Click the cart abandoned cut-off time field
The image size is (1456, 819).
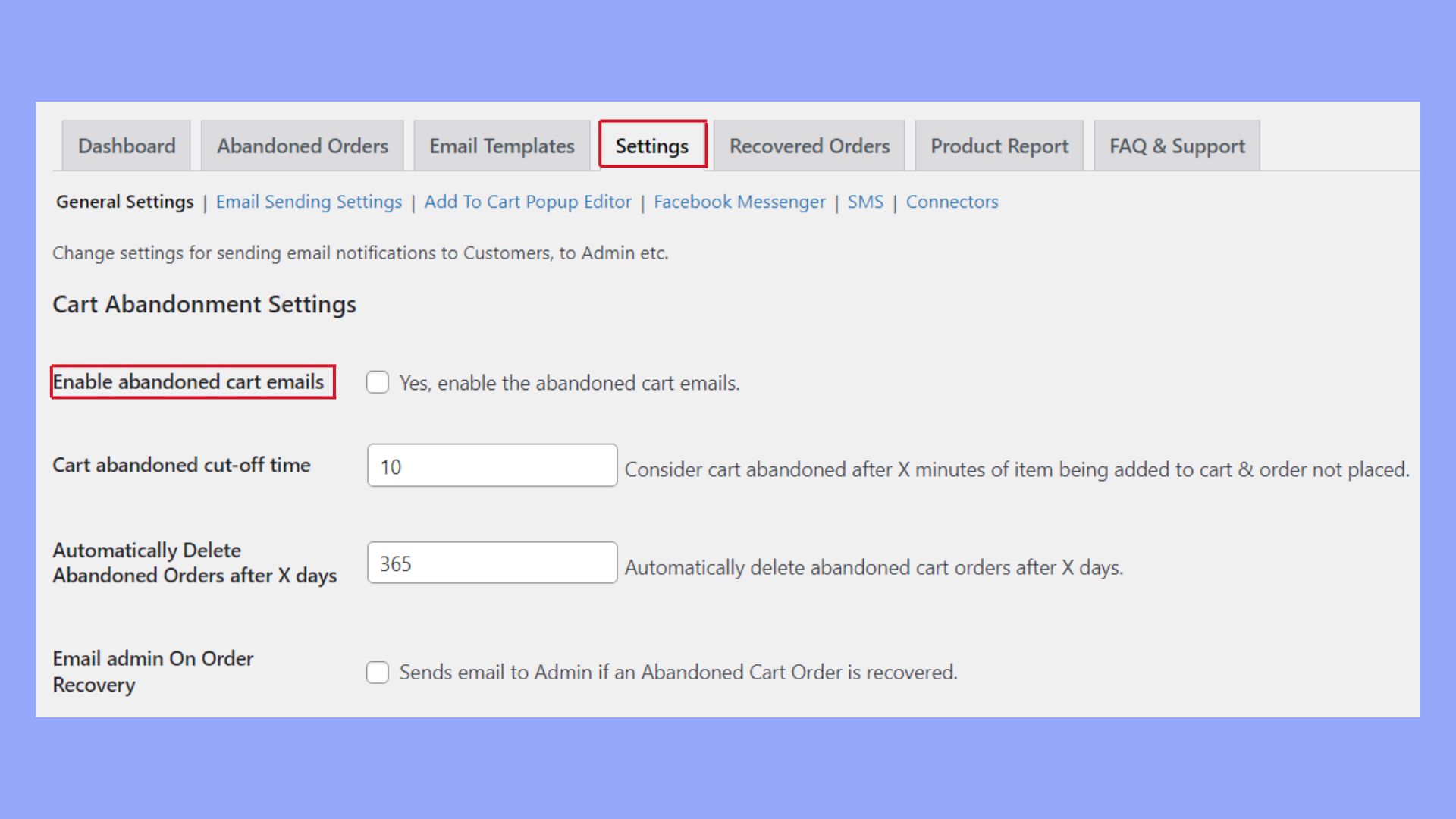(491, 465)
